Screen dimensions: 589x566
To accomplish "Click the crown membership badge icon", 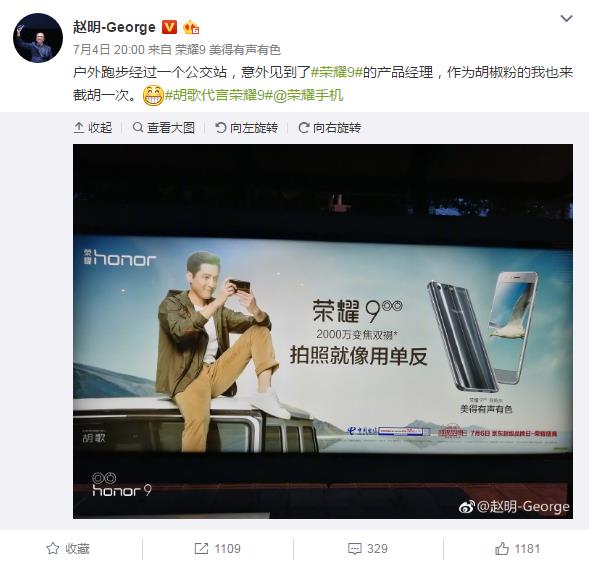I will tap(191, 28).
